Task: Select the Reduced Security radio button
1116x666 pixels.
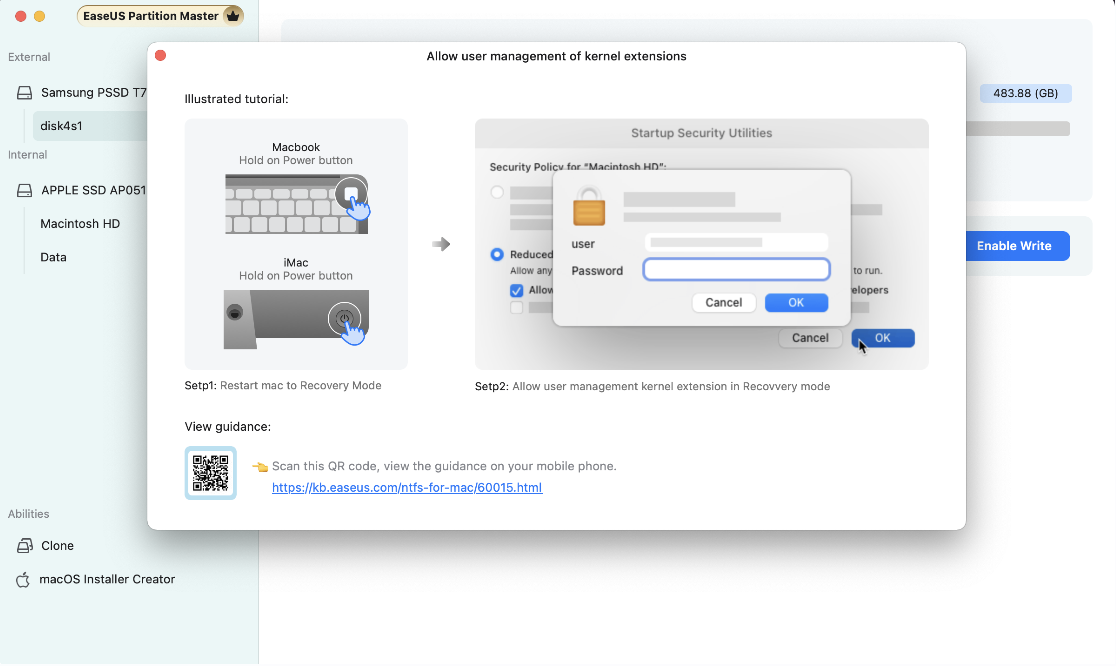Action: click(497, 254)
